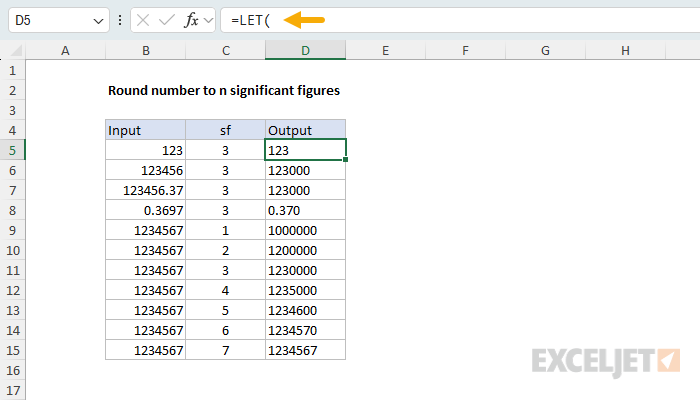
Task: Click the 'Output' header cell
Action: coord(305,130)
